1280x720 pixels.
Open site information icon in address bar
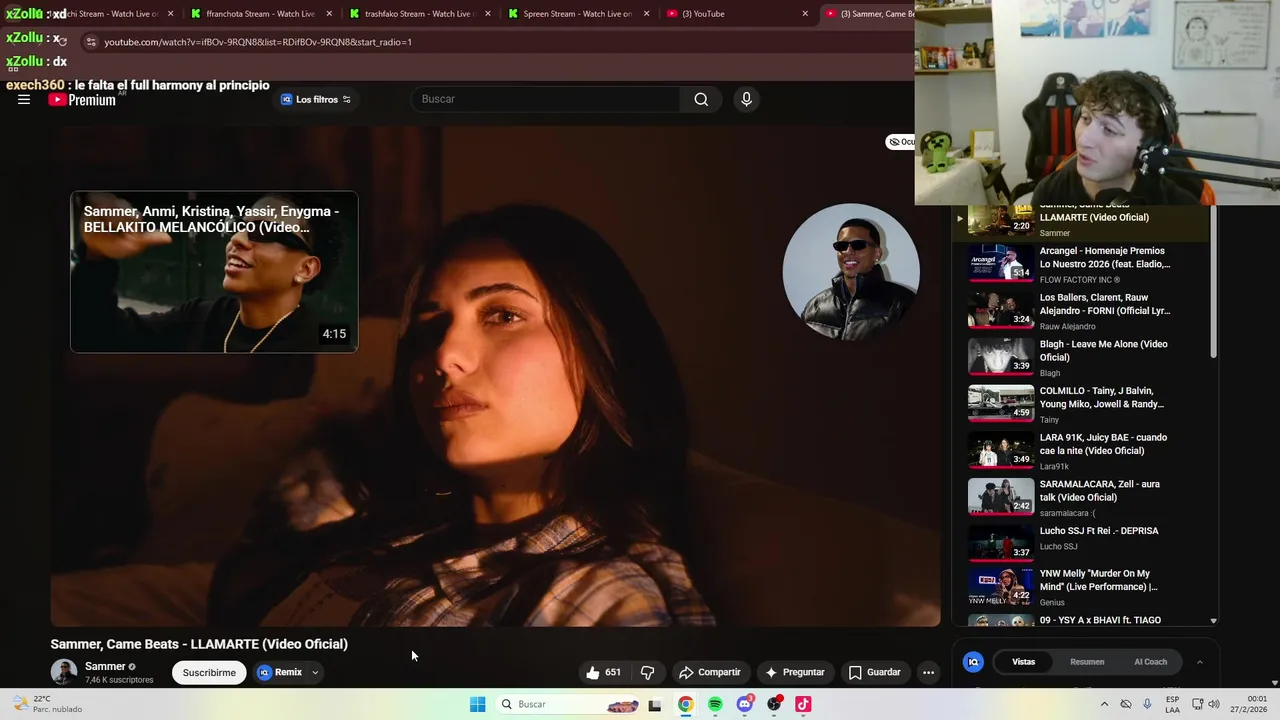(x=91, y=42)
